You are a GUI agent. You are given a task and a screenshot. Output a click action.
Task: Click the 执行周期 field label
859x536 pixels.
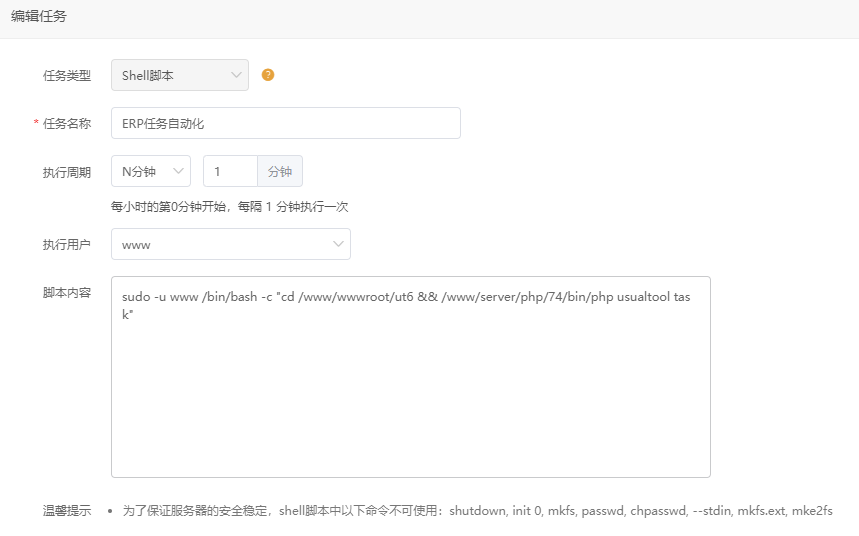click(67, 172)
